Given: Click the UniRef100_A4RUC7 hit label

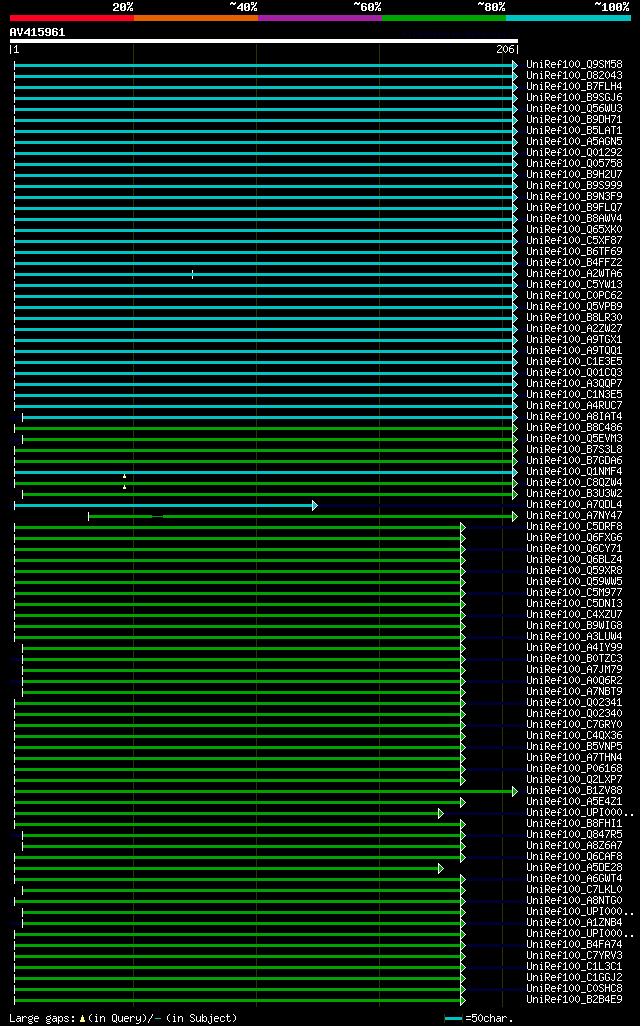Looking at the screenshot, I should click(x=575, y=406).
